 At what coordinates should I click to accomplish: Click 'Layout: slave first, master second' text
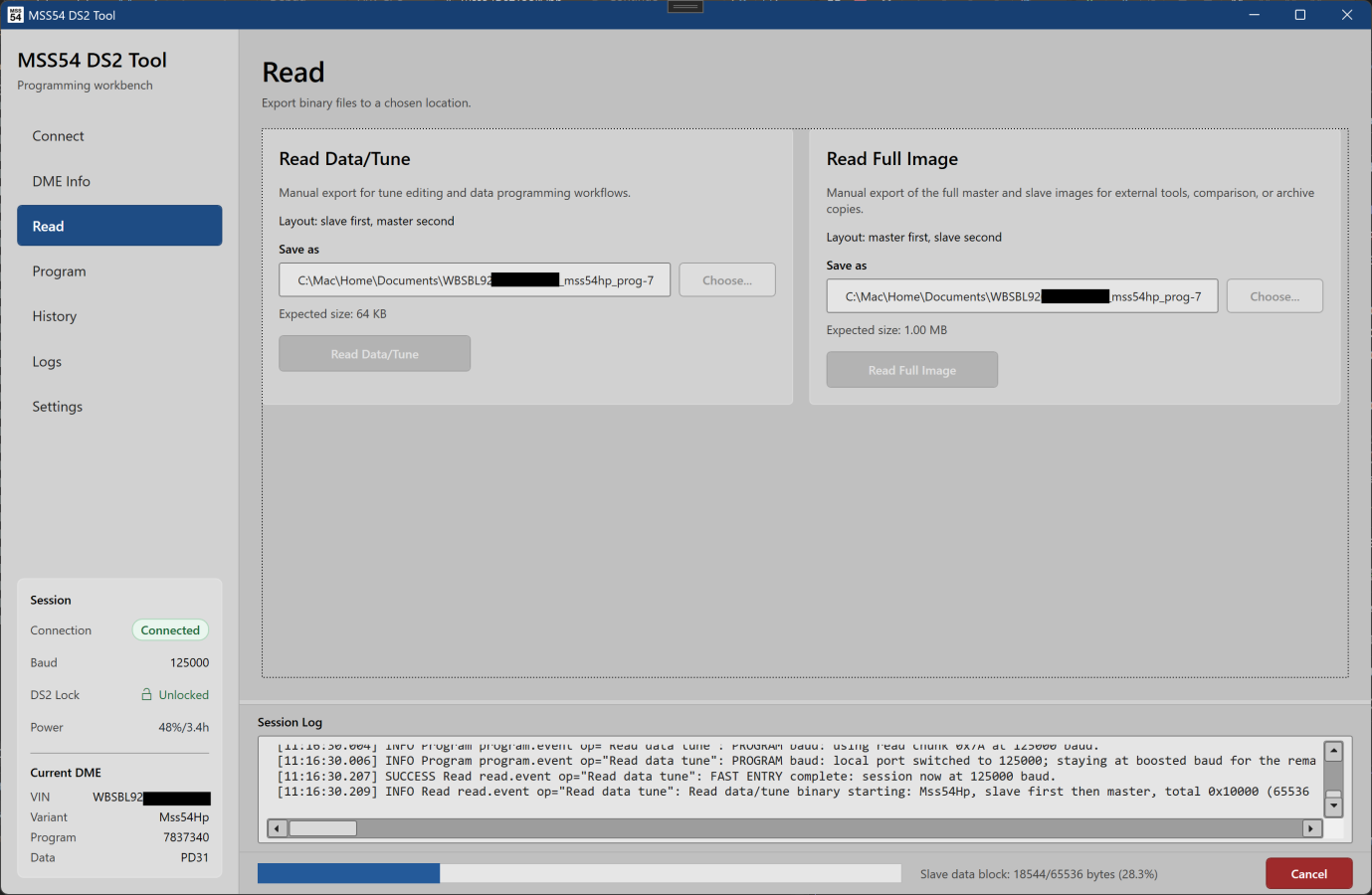point(366,222)
